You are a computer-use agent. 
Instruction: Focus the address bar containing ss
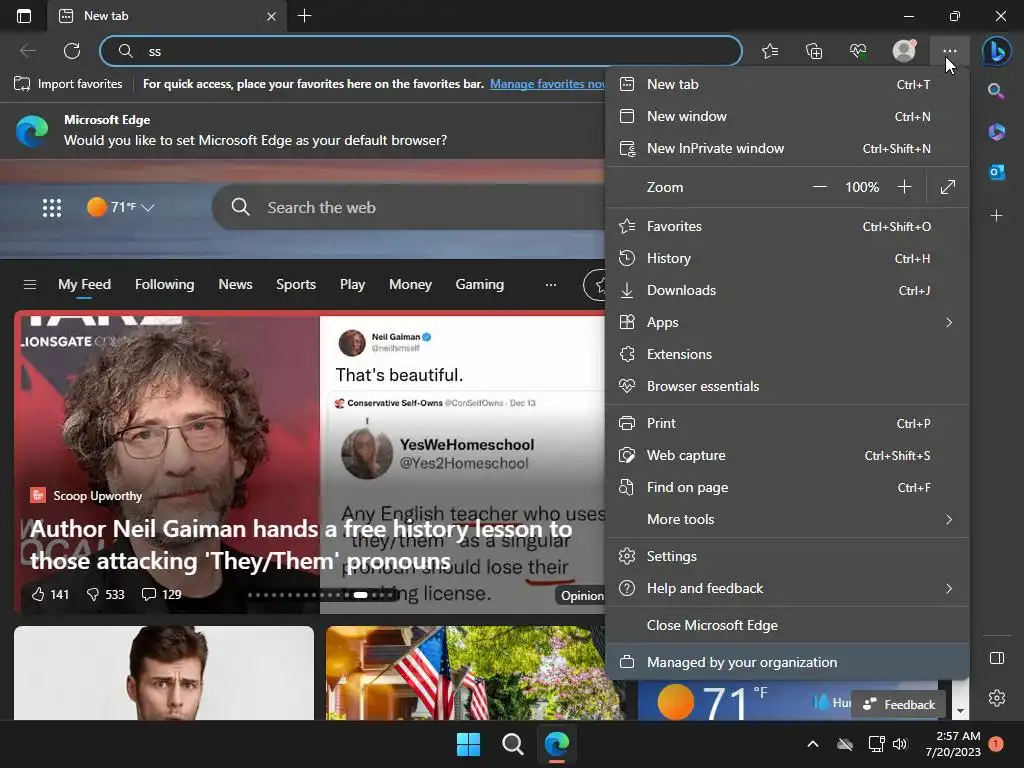pos(421,51)
